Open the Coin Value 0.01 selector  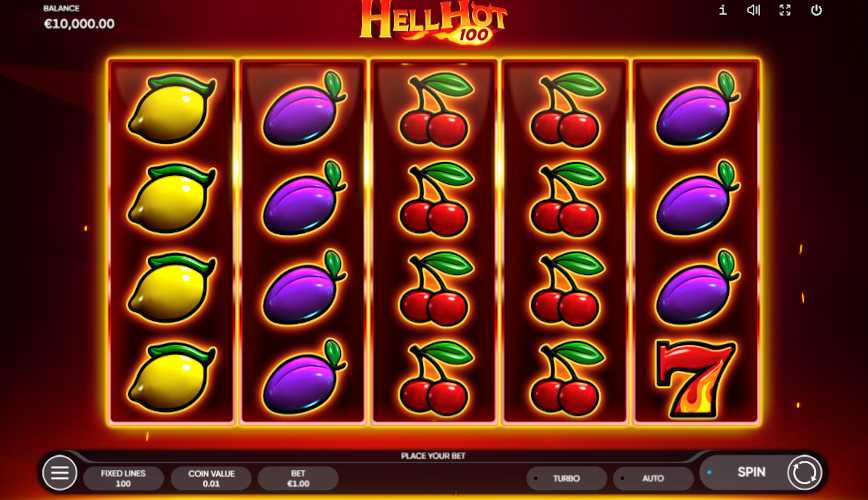(x=211, y=478)
